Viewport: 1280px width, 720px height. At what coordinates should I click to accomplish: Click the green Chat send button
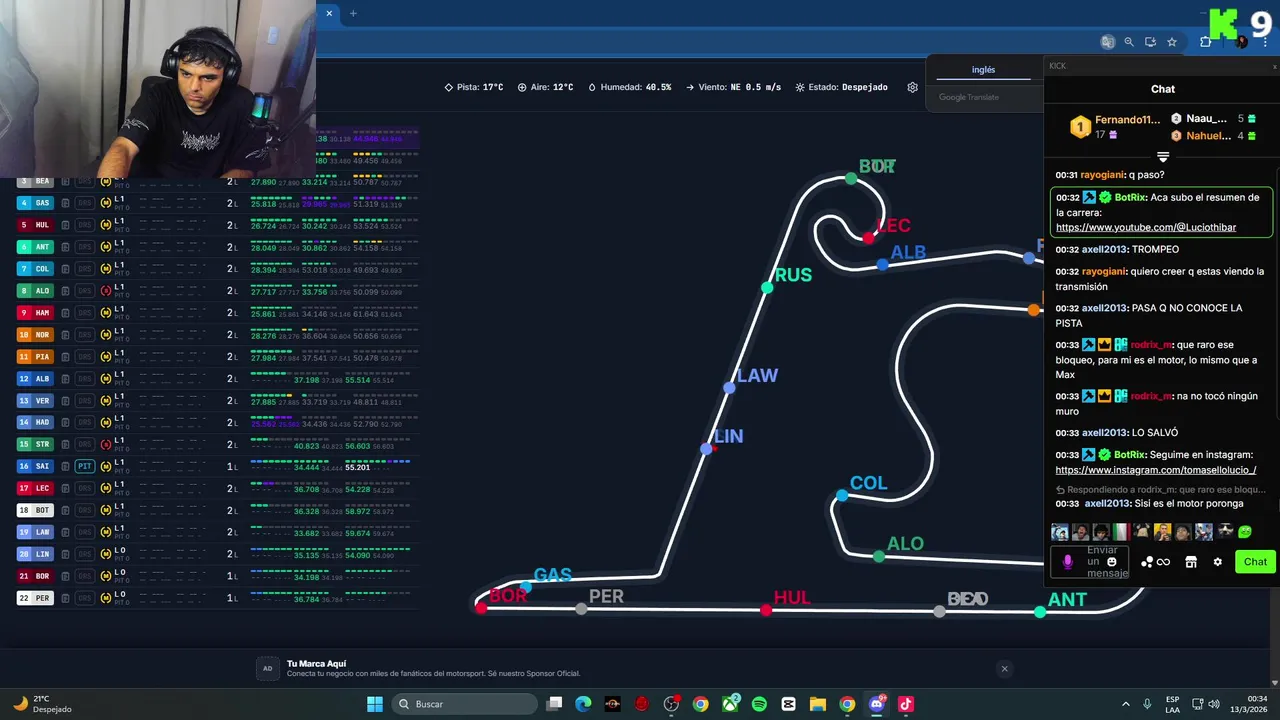pyautogui.click(x=1255, y=562)
